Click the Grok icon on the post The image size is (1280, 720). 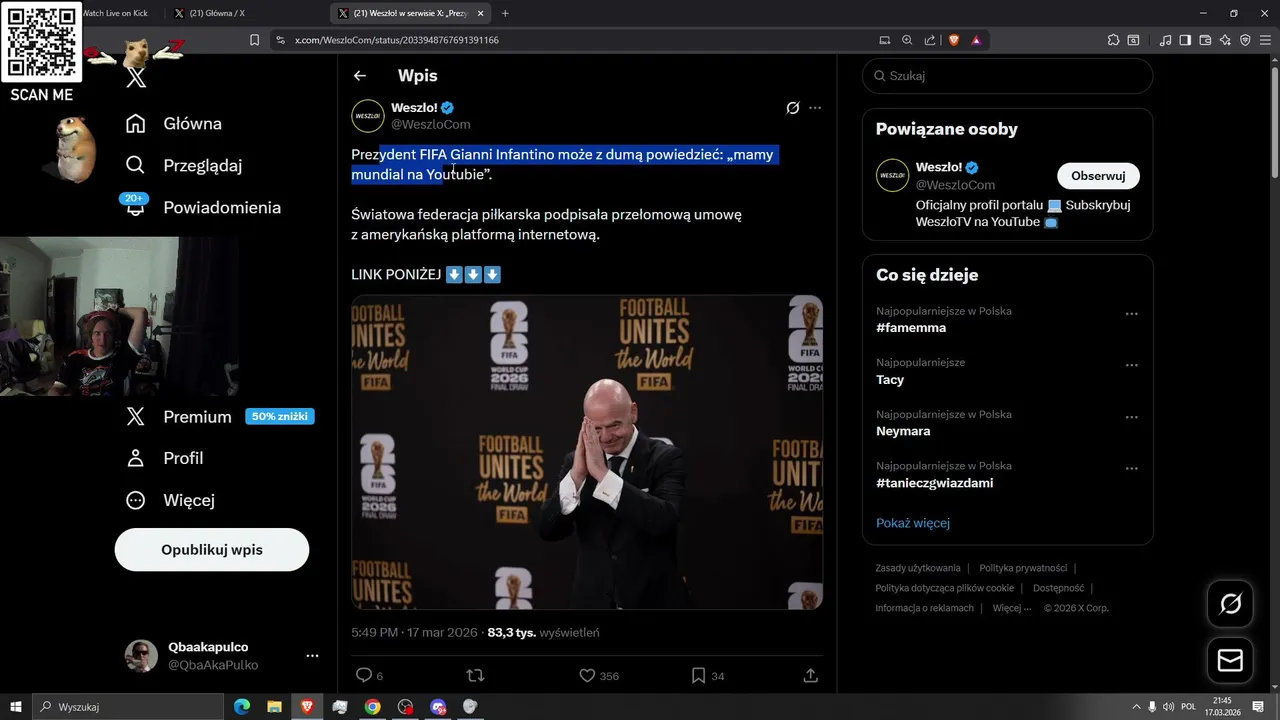(x=793, y=108)
